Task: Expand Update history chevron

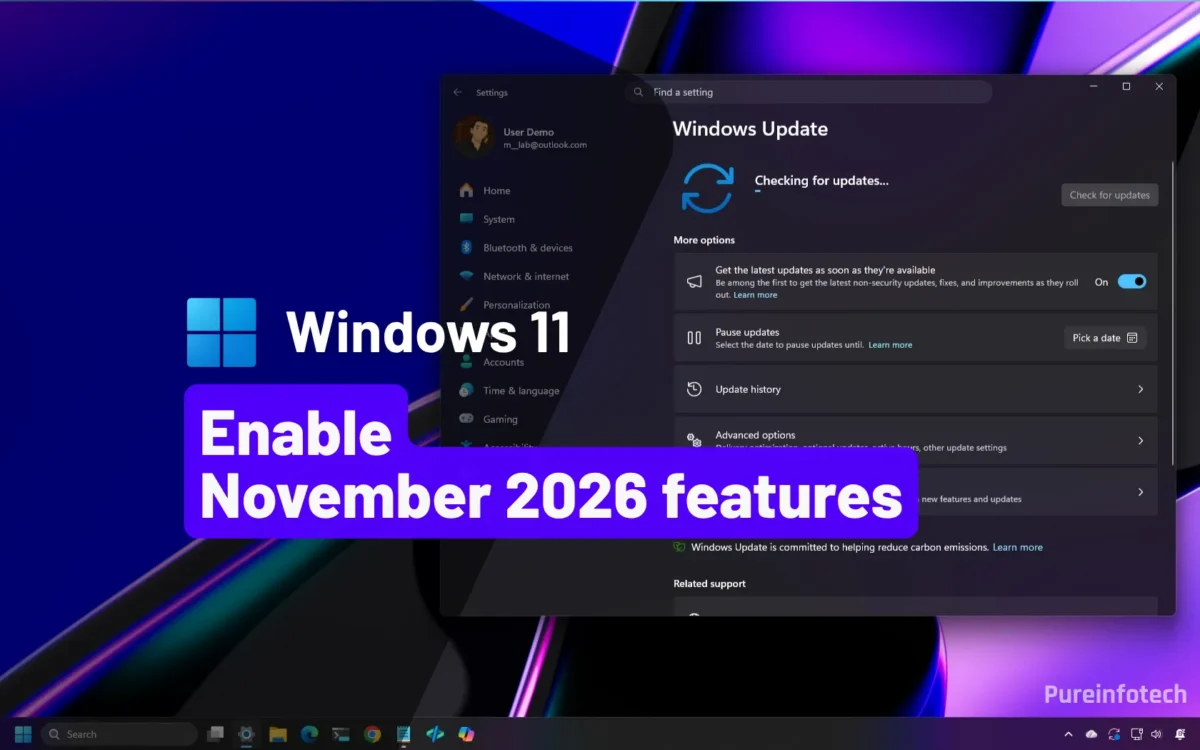Action: click(x=1141, y=390)
